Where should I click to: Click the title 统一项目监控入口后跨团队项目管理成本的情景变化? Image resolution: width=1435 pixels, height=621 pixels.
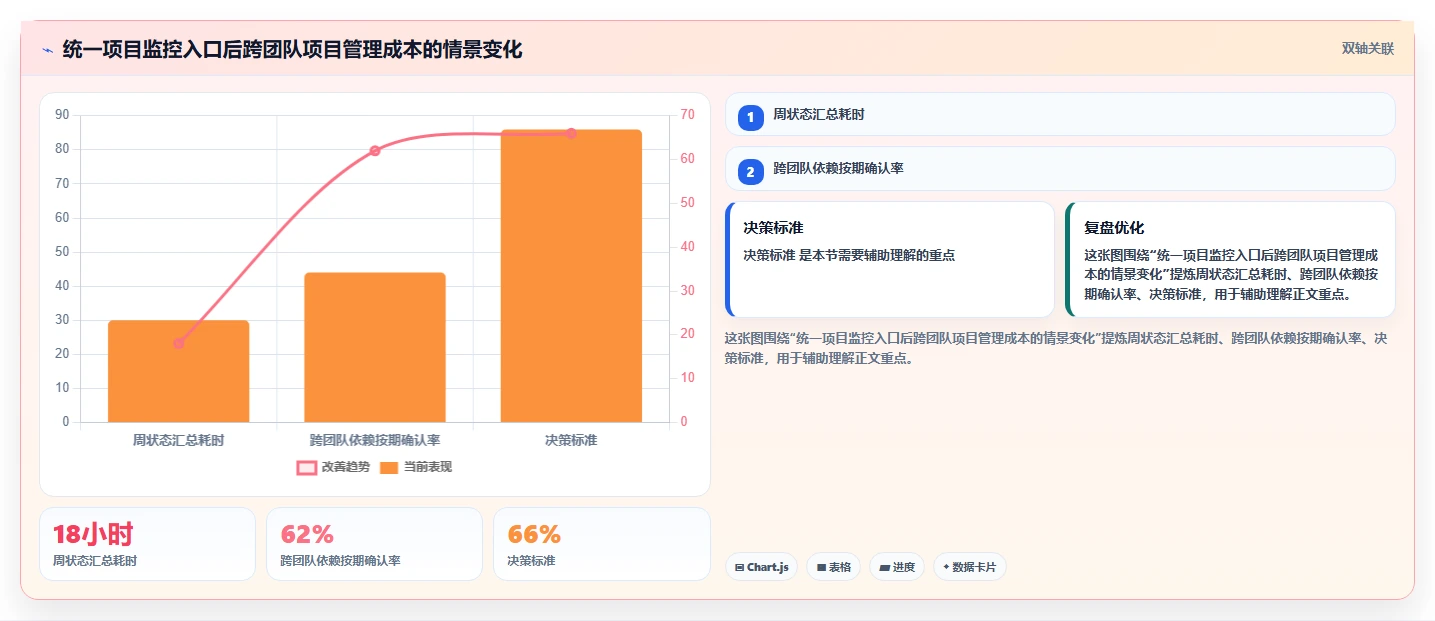(292, 50)
